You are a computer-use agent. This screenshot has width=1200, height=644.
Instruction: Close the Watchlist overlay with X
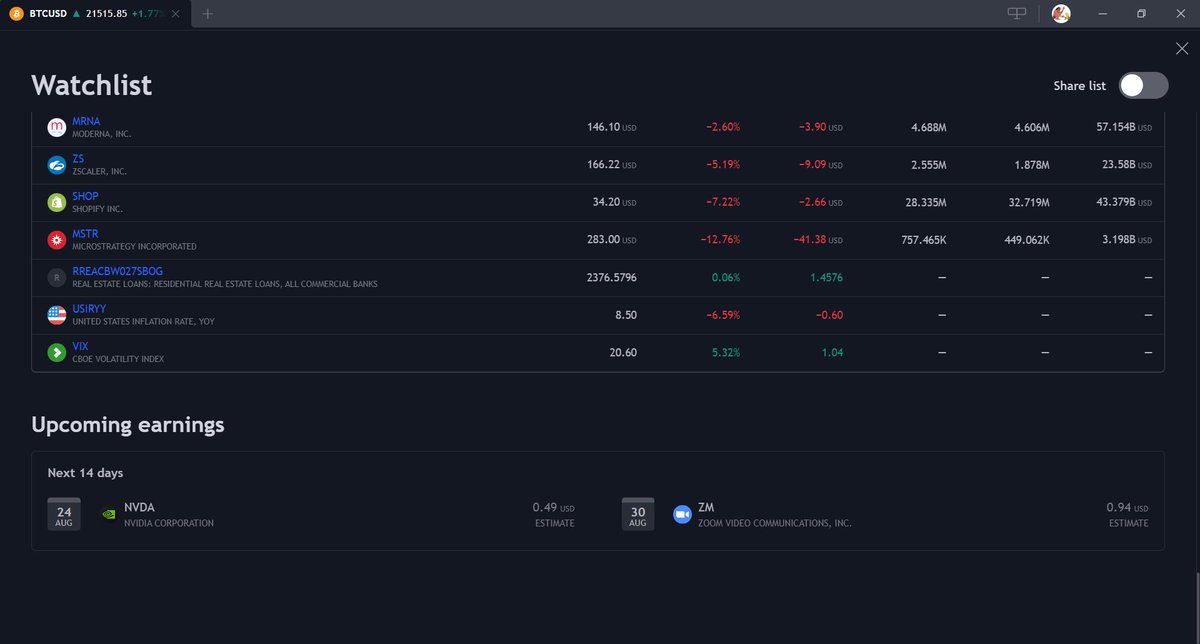[1182, 48]
